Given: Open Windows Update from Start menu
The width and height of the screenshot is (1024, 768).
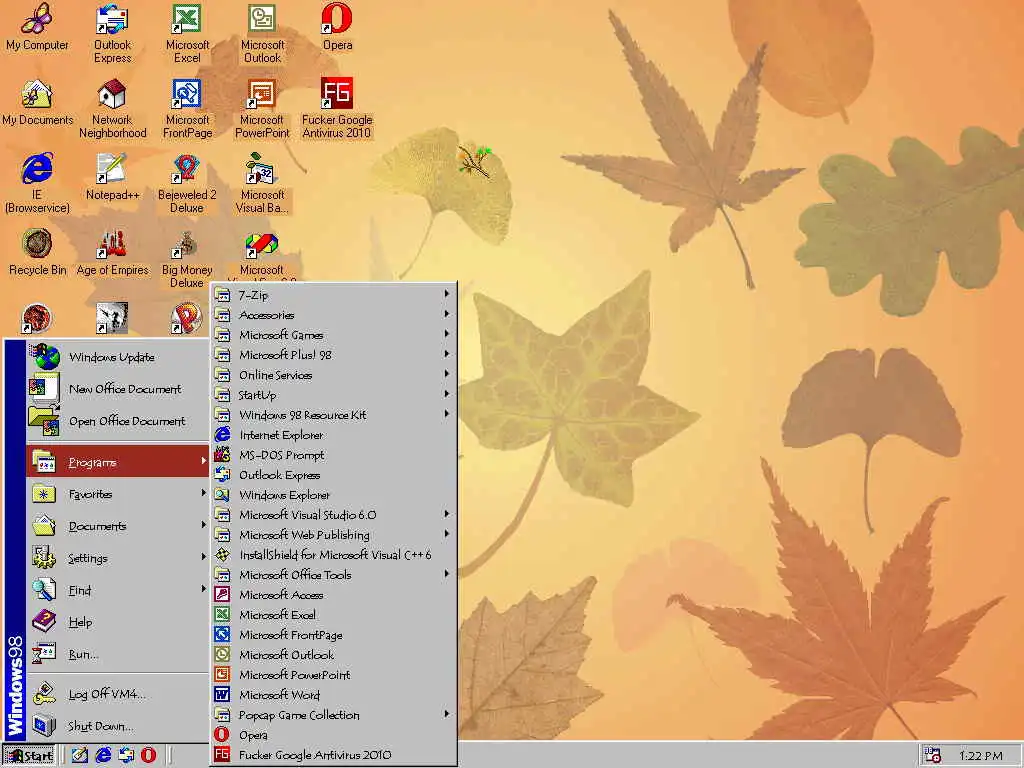Looking at the screenshot, I should pos(118,357).
